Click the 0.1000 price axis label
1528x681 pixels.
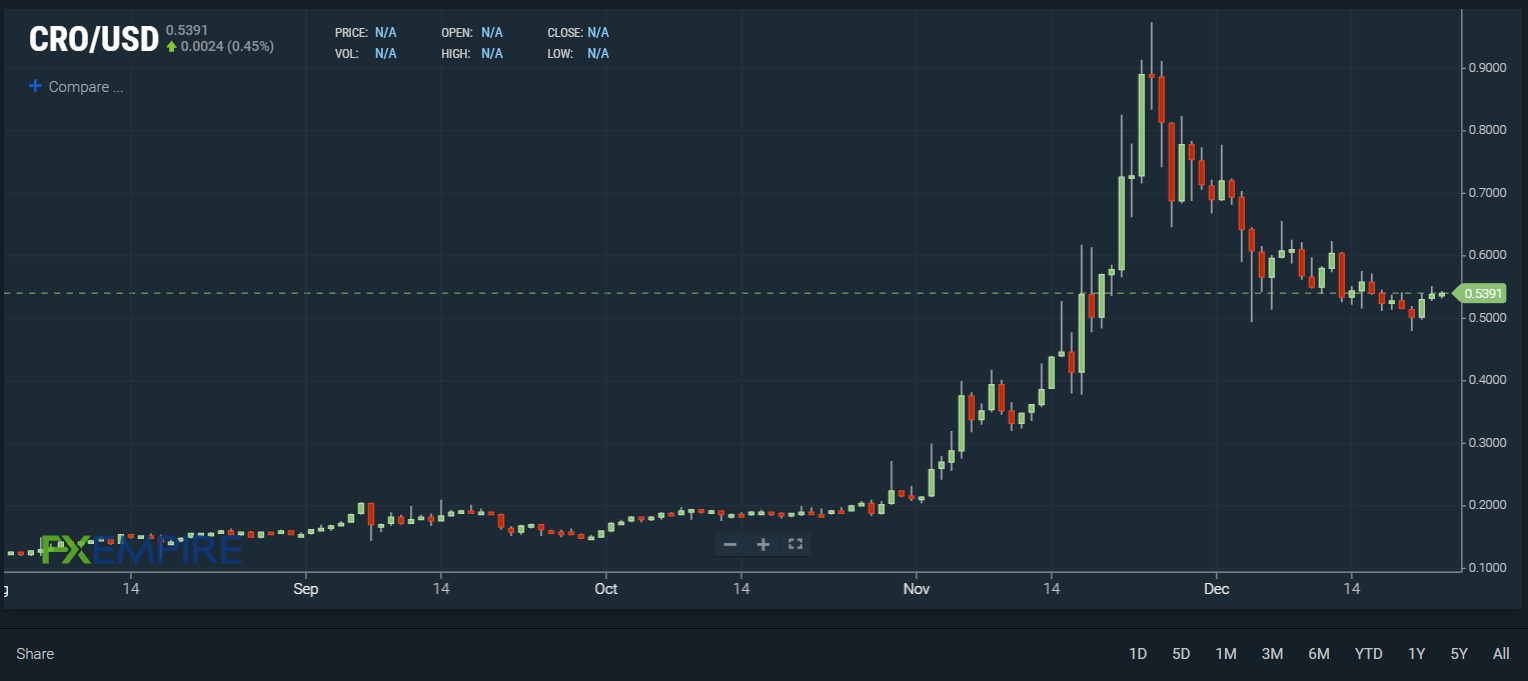[x=1486, y=568]
